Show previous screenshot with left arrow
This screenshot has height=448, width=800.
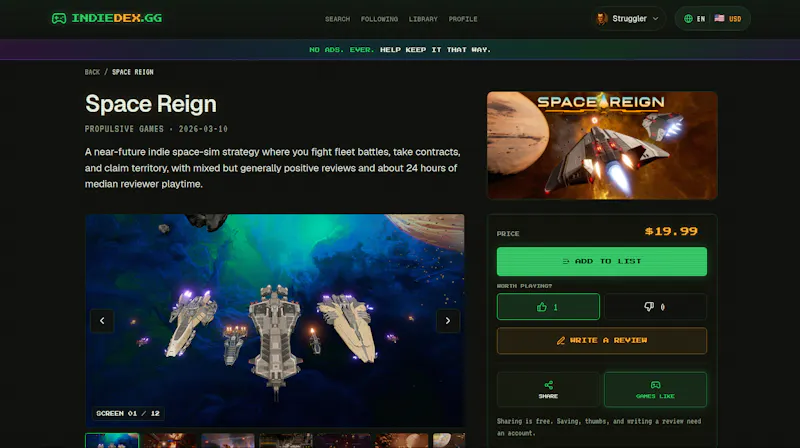(x=102, y=320)
